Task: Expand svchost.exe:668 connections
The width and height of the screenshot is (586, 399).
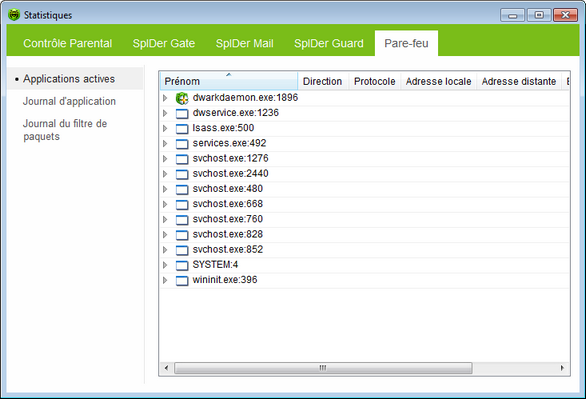Action: (165, 204)
